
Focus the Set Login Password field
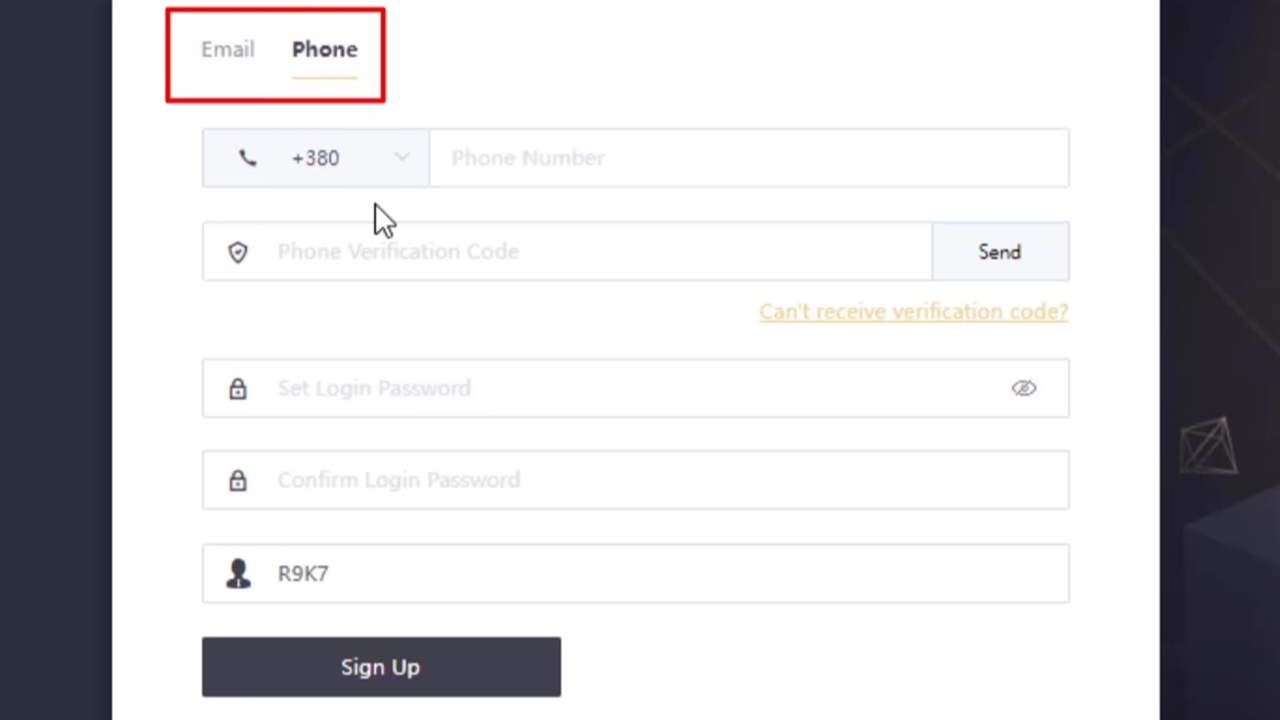pos(630,389)
